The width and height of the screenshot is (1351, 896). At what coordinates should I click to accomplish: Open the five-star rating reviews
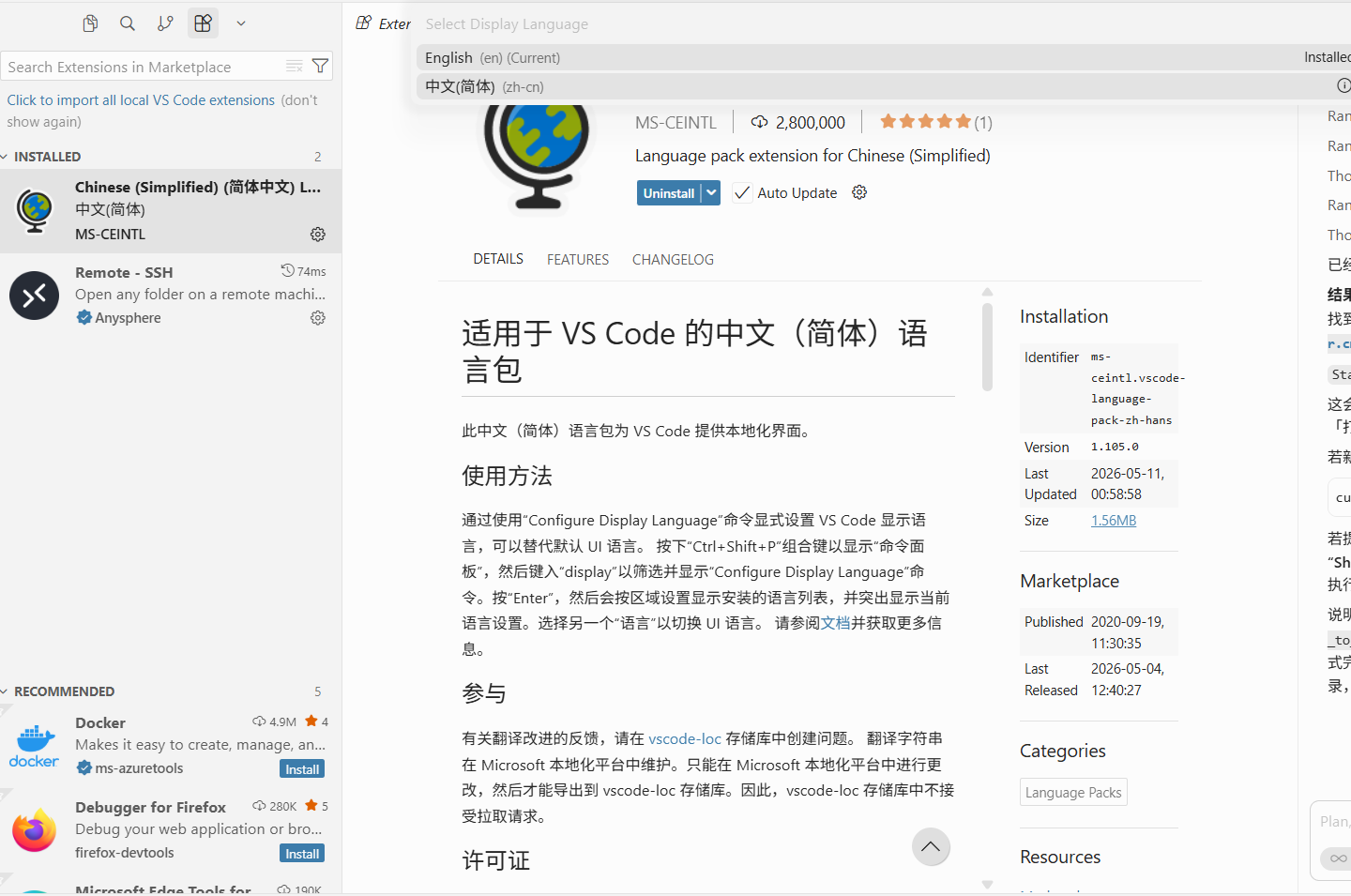(x=935, y=122)
